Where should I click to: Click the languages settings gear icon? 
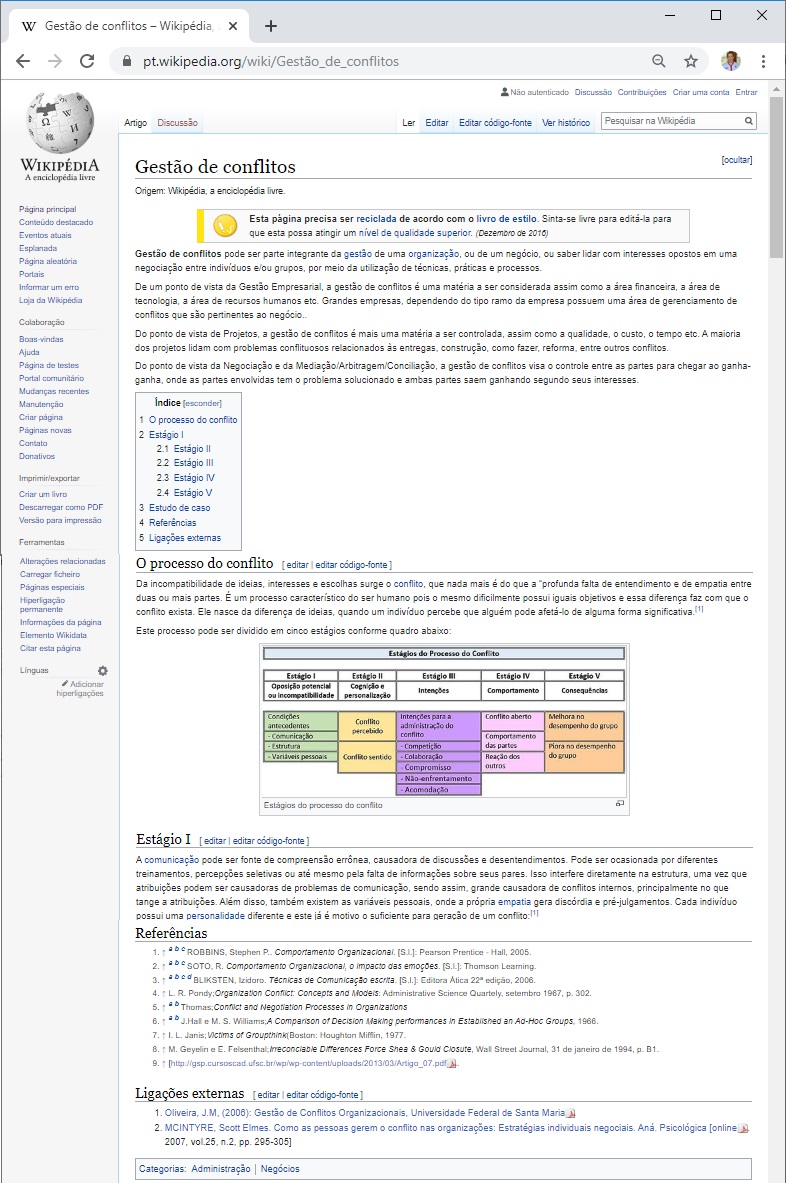coord(102,671)
